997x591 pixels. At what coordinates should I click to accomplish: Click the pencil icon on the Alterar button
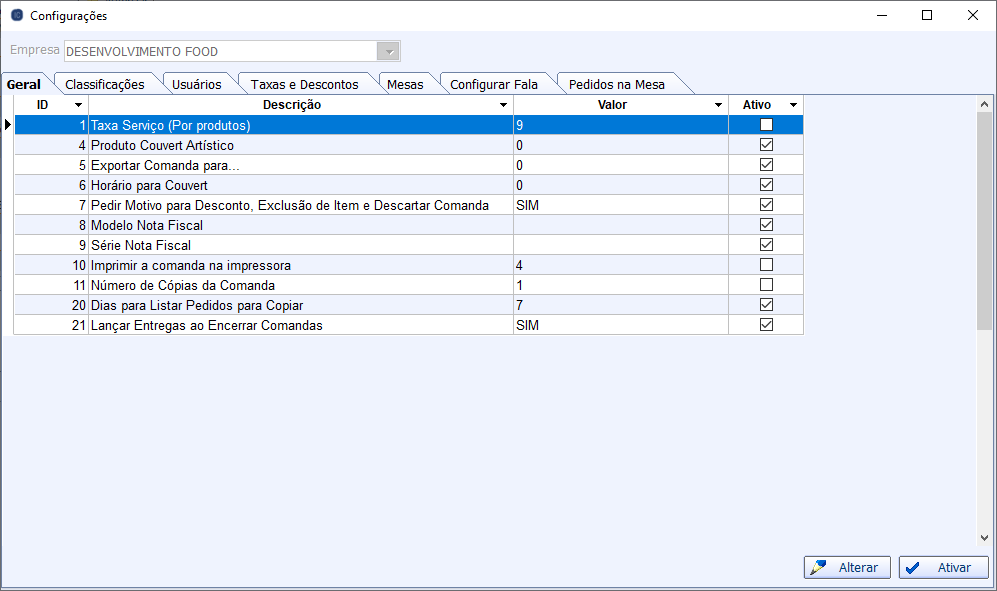(x=819, y=568)
